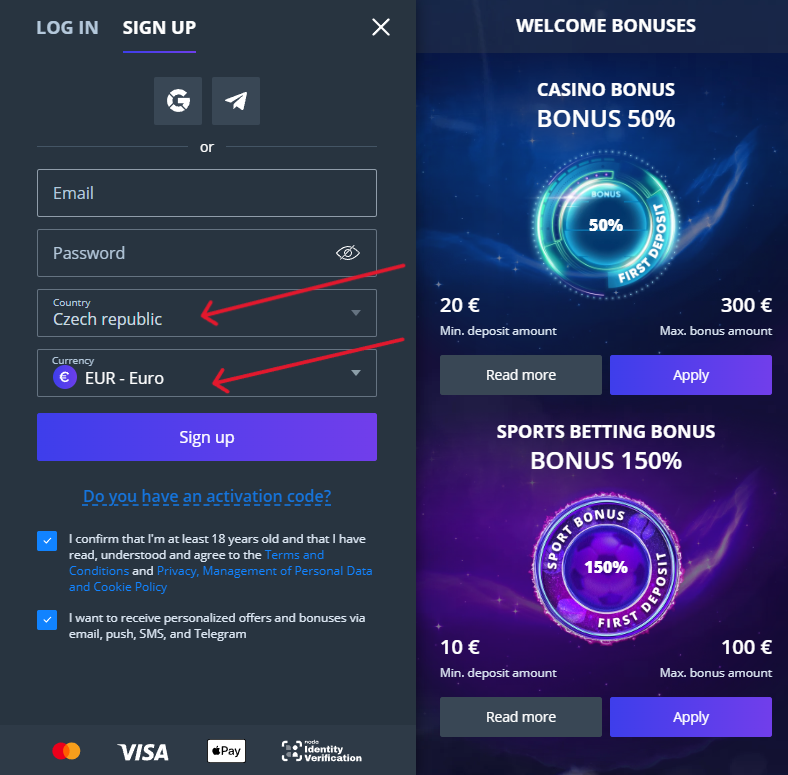Uncheck the personalized offers checkbox
This screenshot has width=788, height=775.
point(47,620)
